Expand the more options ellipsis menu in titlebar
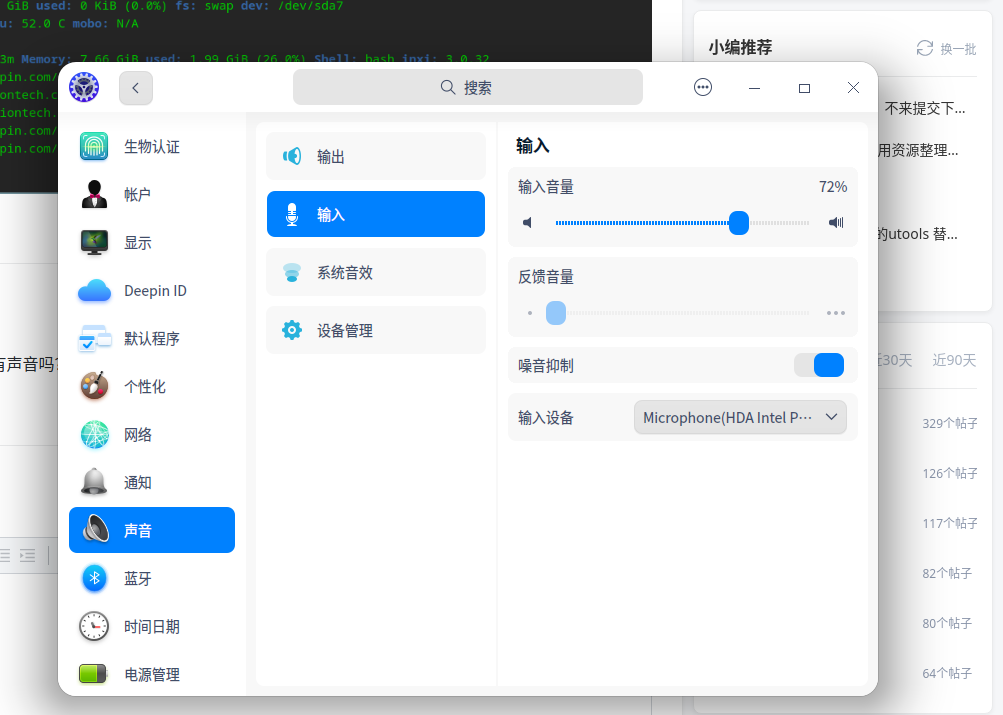The height and width of the screenshot is (715, 1003). [703, 87]
